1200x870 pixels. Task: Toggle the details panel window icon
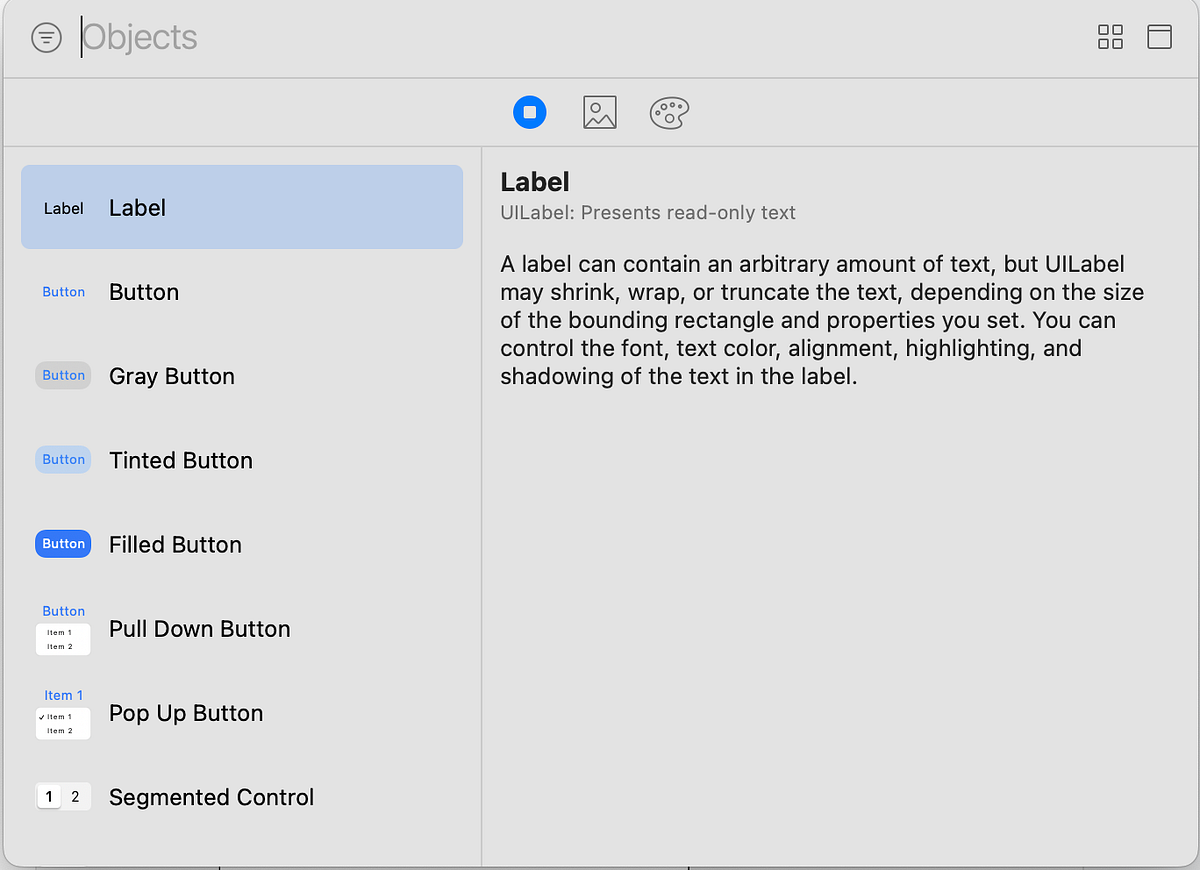(x=1159, y=37)
